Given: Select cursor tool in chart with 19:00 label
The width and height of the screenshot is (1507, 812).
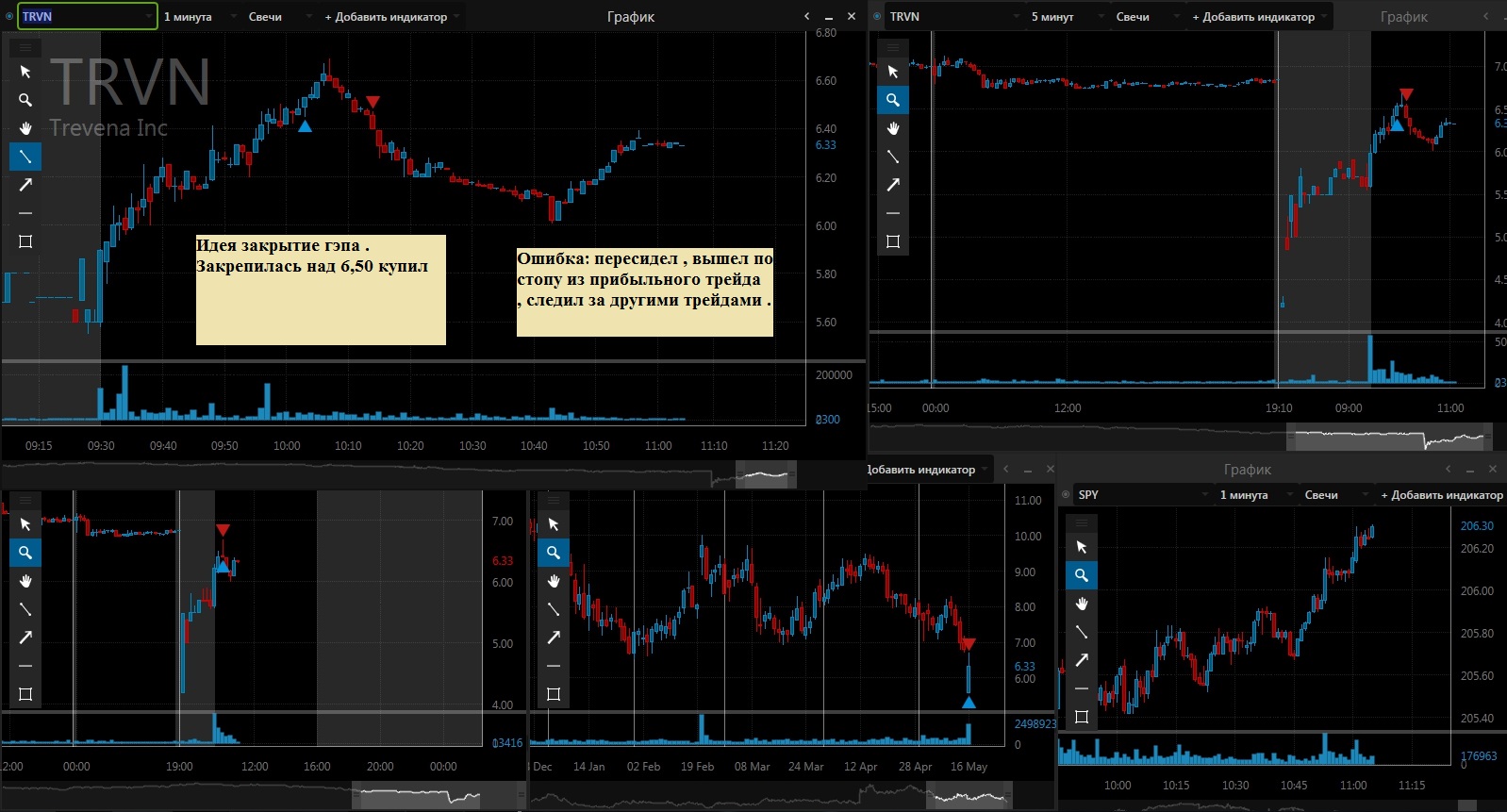Looking at the screenshot, I should pyautogui.click(x=25, y=524).
